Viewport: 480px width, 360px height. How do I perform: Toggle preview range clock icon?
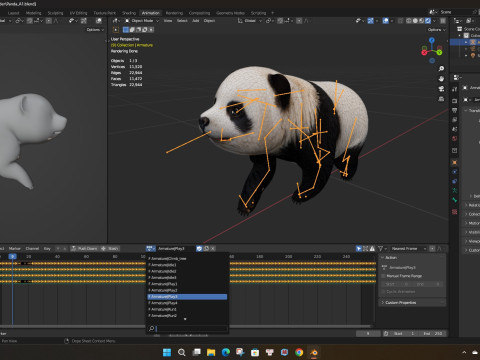(386, 333)
